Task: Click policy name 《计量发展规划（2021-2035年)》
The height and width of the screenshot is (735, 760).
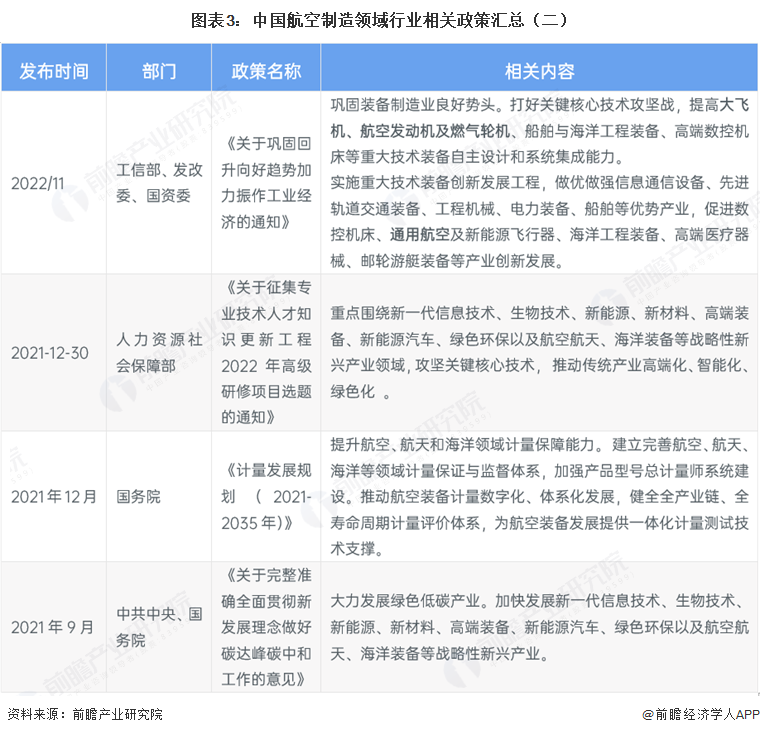Action: (266, 496)
